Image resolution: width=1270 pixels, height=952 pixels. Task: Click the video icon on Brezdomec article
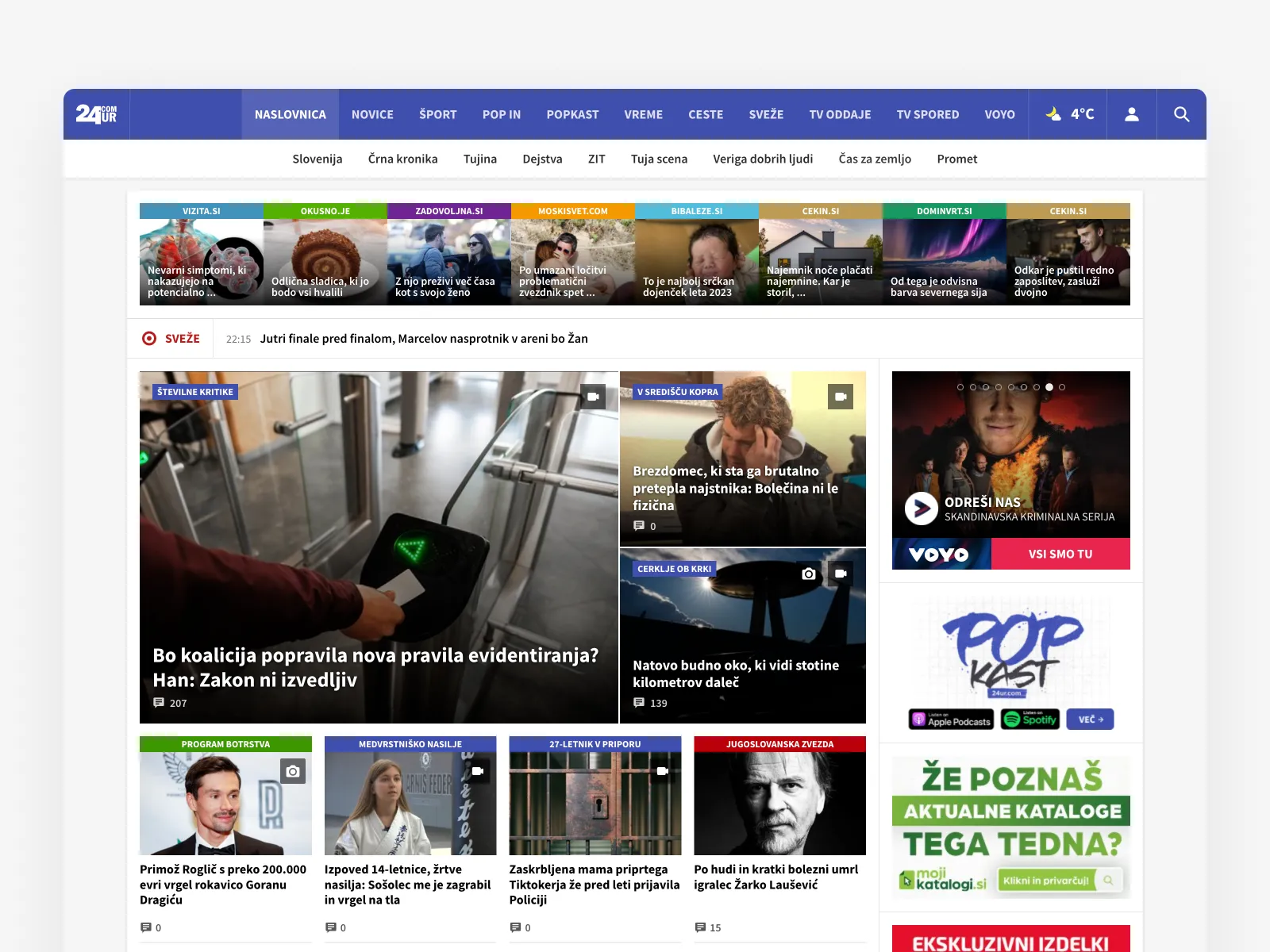point(841,397)
